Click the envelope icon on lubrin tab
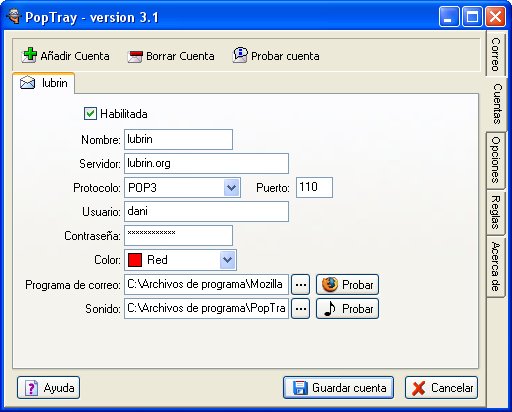Viewport: 512px width, 412px height. (x=27, y=83)
